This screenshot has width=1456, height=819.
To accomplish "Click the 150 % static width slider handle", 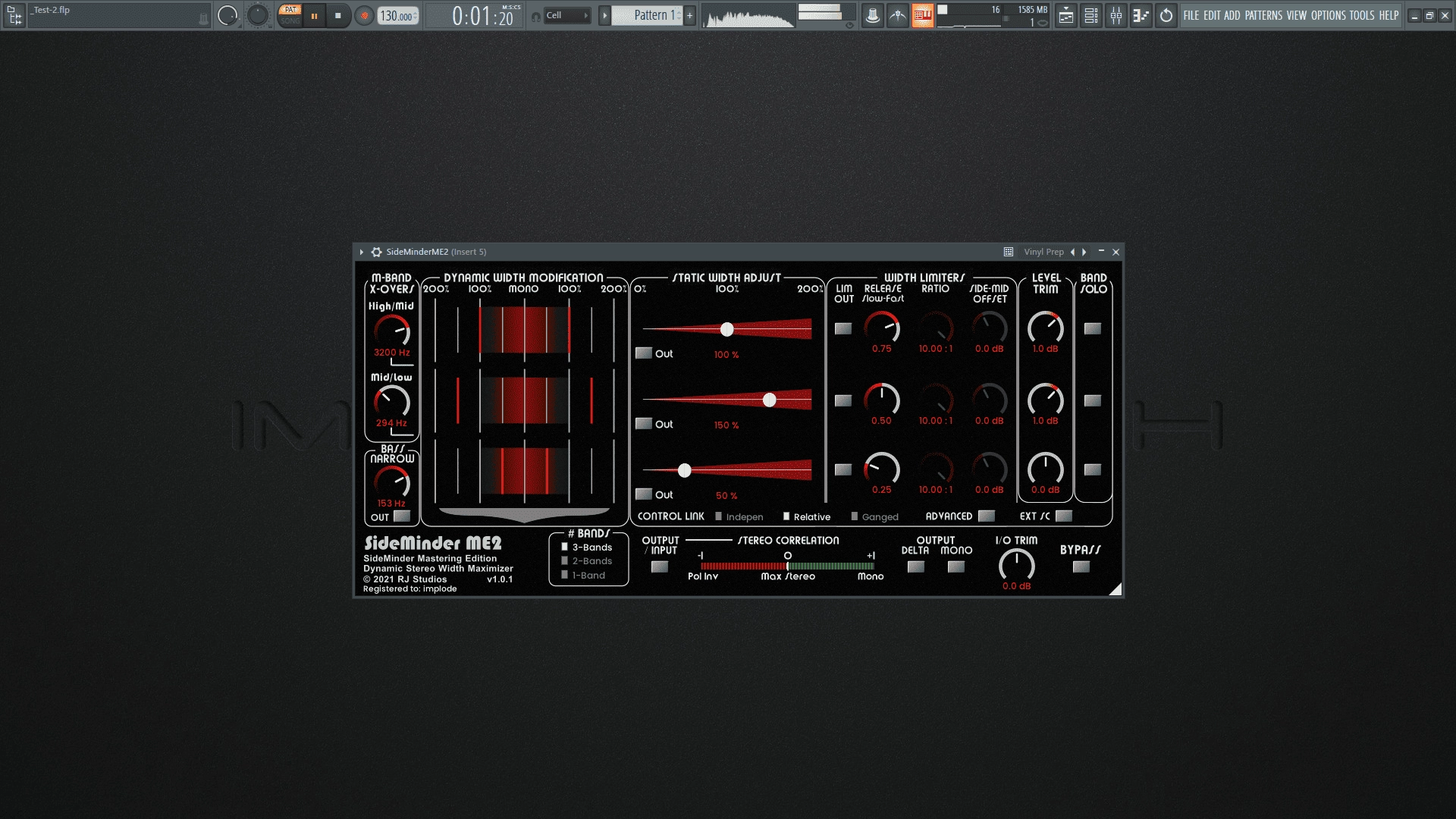I will 770,400.
